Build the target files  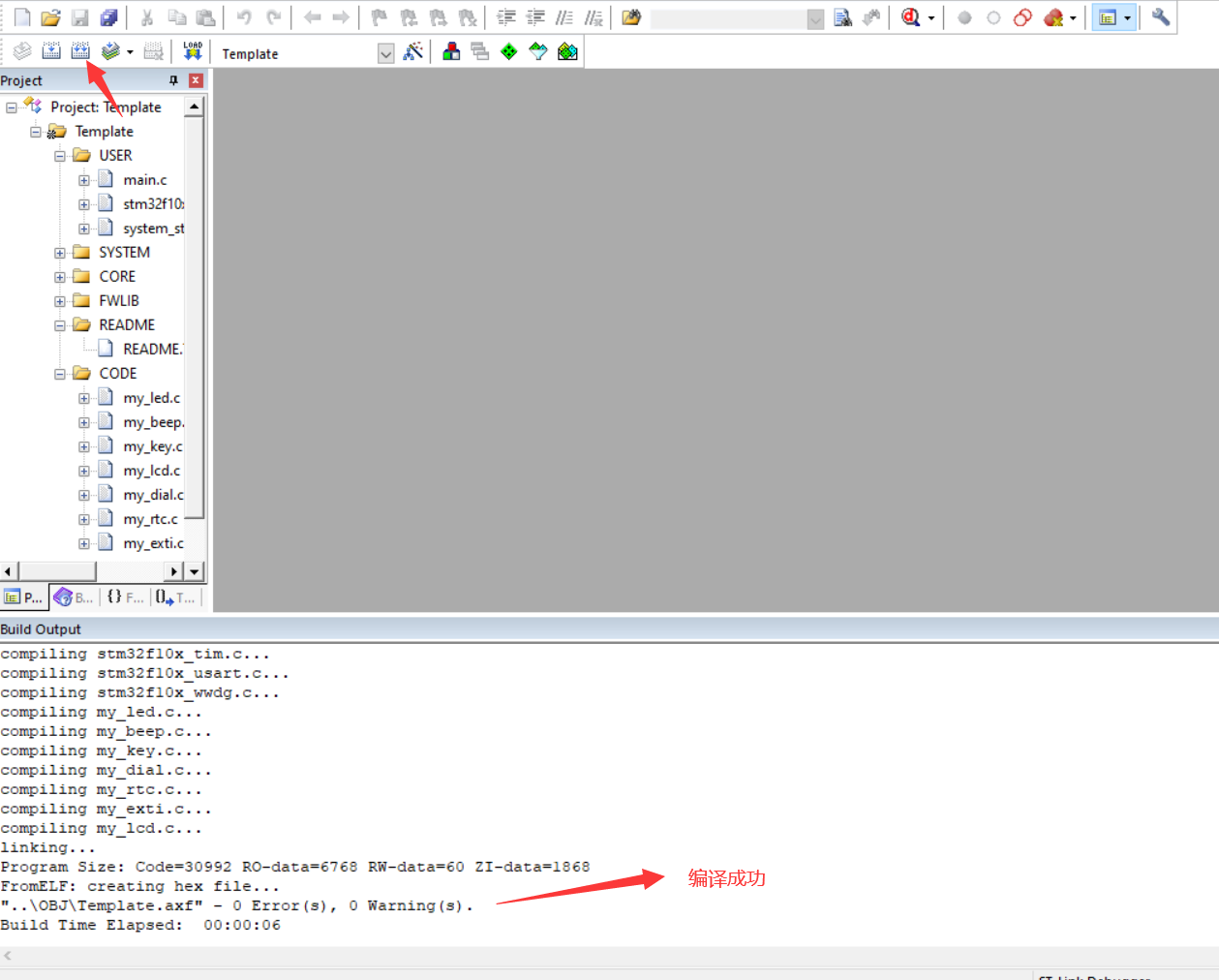[x=51, y=51]
